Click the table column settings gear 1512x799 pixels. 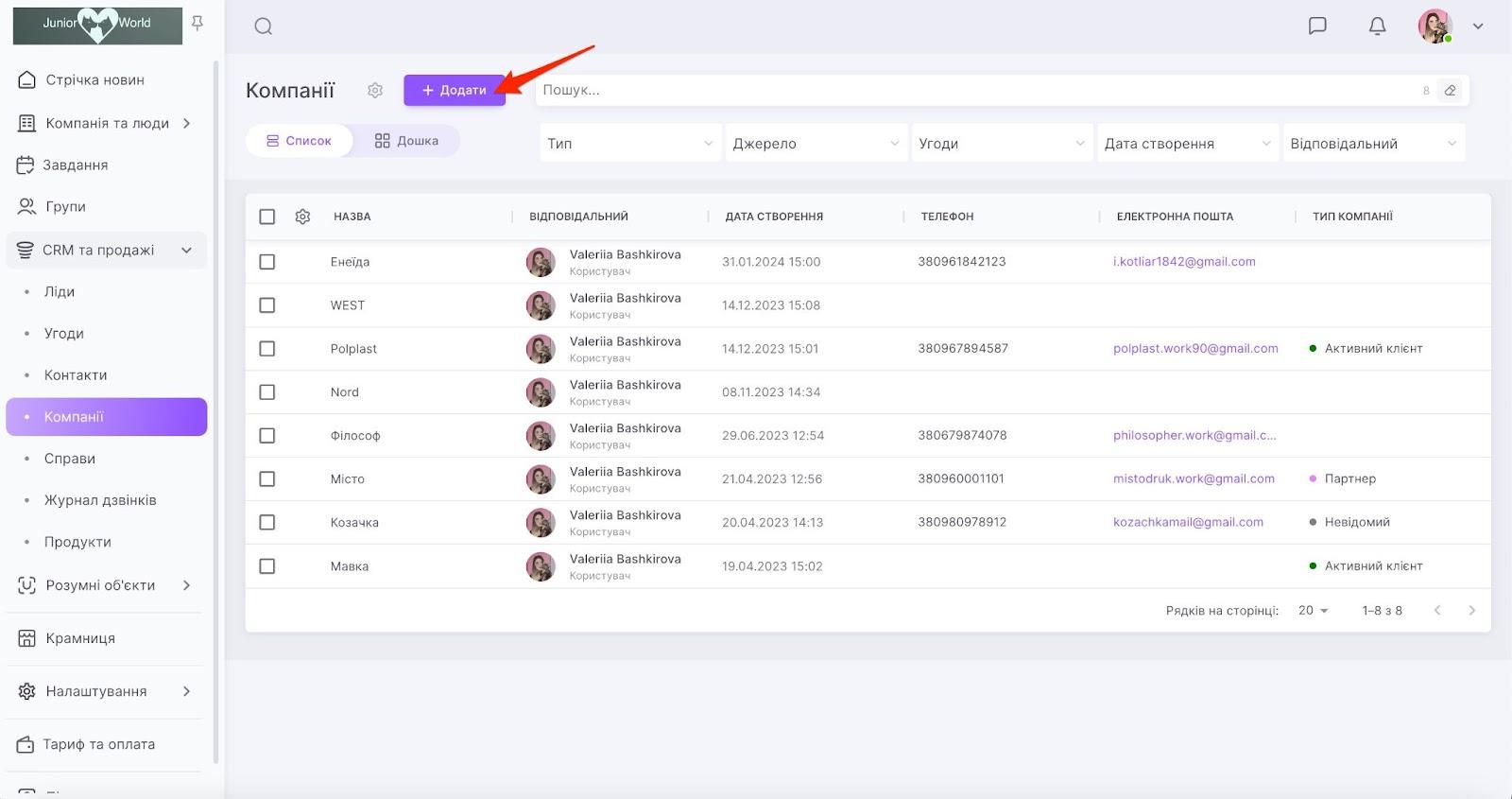302,217
